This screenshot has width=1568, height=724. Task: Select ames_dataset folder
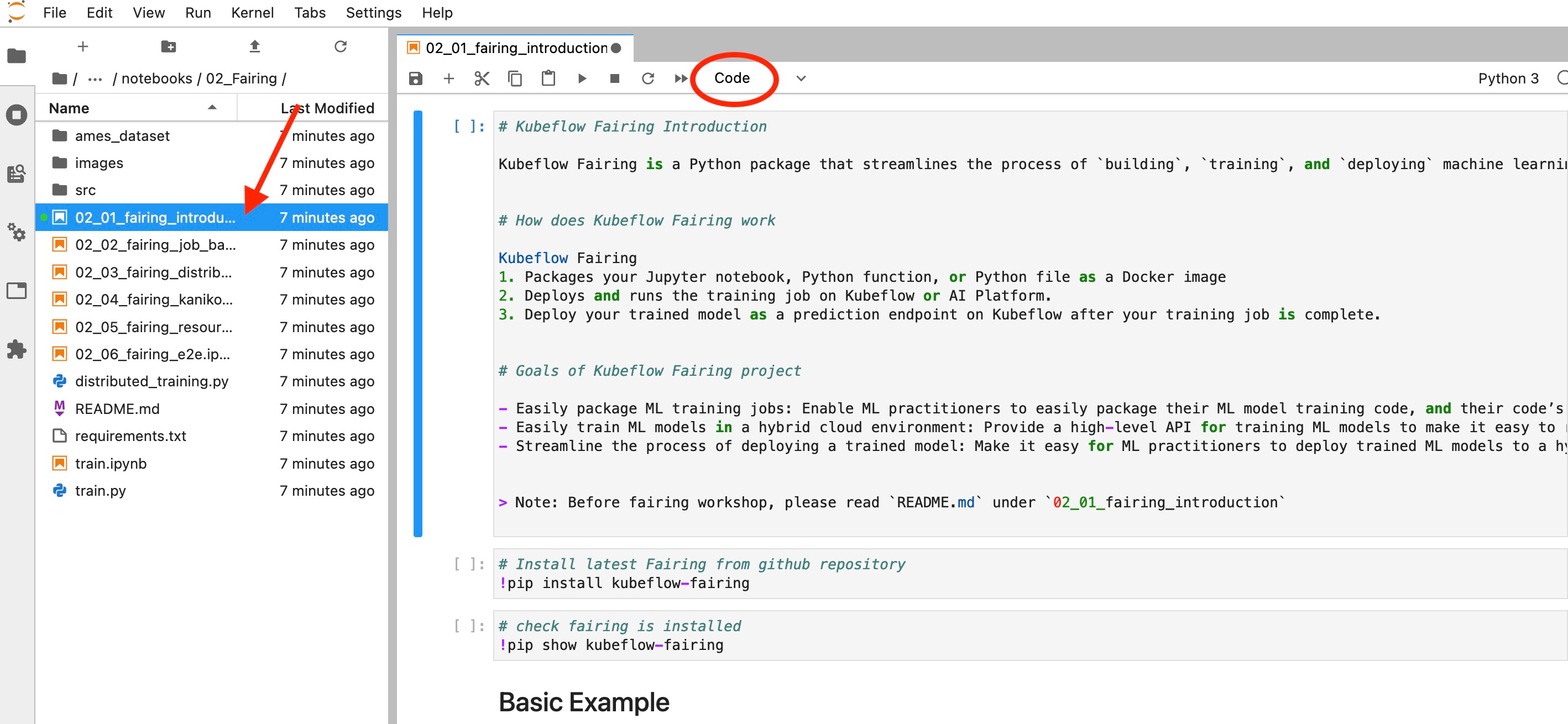[x=212, y=135]
